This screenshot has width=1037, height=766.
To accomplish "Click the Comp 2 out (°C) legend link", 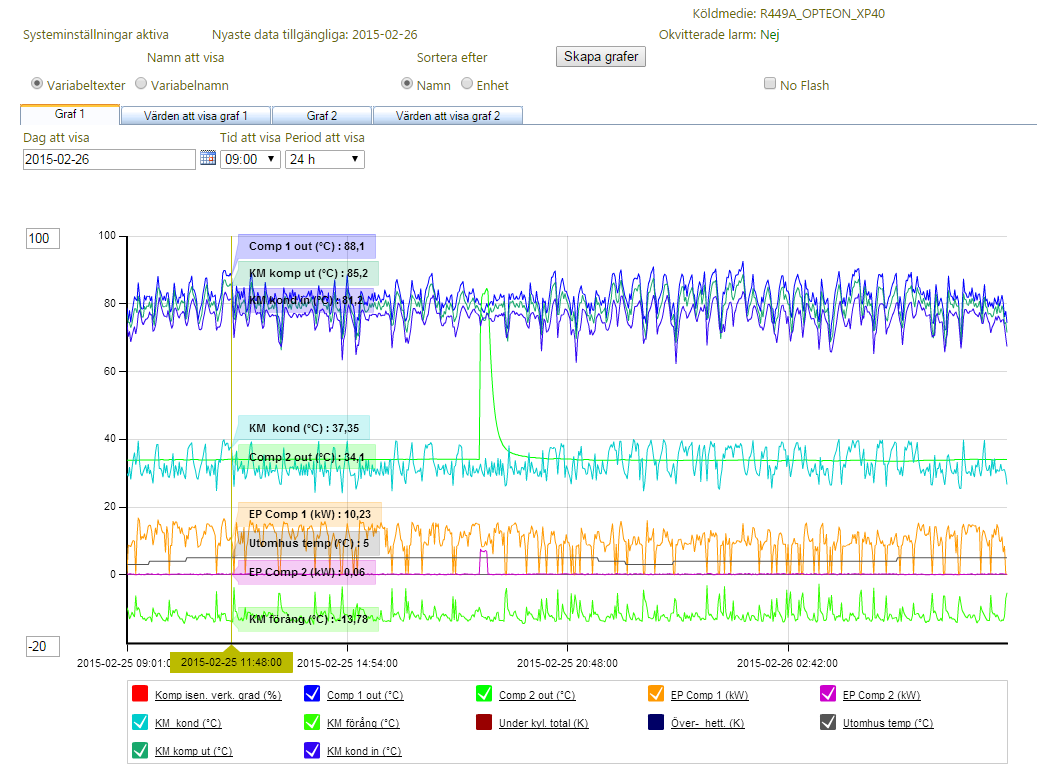I will (537, 695).
